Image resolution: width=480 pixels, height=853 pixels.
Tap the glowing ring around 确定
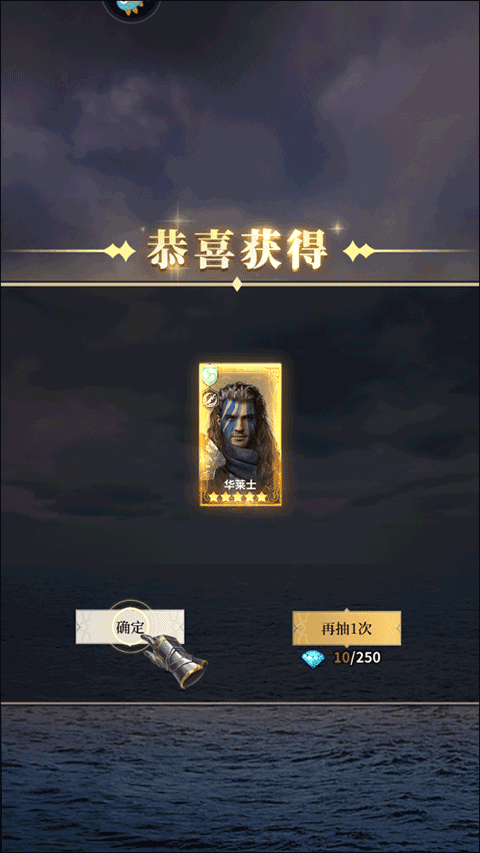pyautogui.click(x=130, y=626)
